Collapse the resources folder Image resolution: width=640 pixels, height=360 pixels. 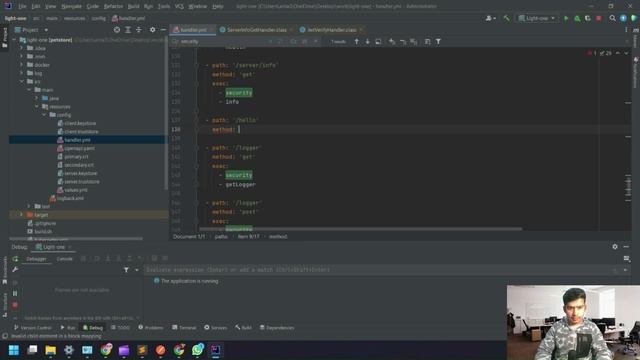pos(37,107)
